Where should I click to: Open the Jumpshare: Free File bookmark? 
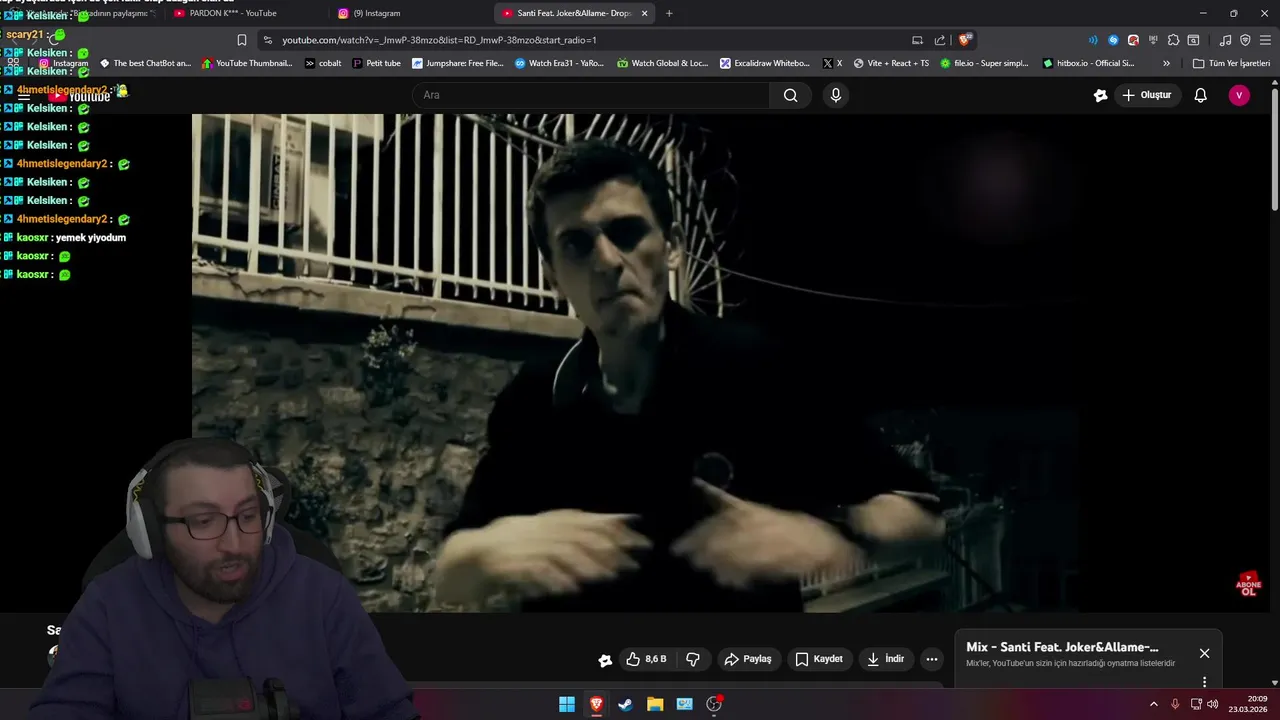pyautogui.click(x=458, y=63)
